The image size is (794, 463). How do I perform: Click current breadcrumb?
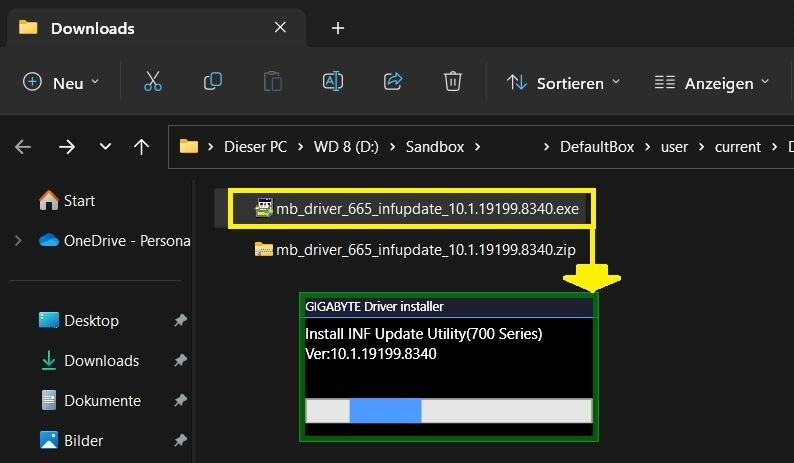(738, 147)
